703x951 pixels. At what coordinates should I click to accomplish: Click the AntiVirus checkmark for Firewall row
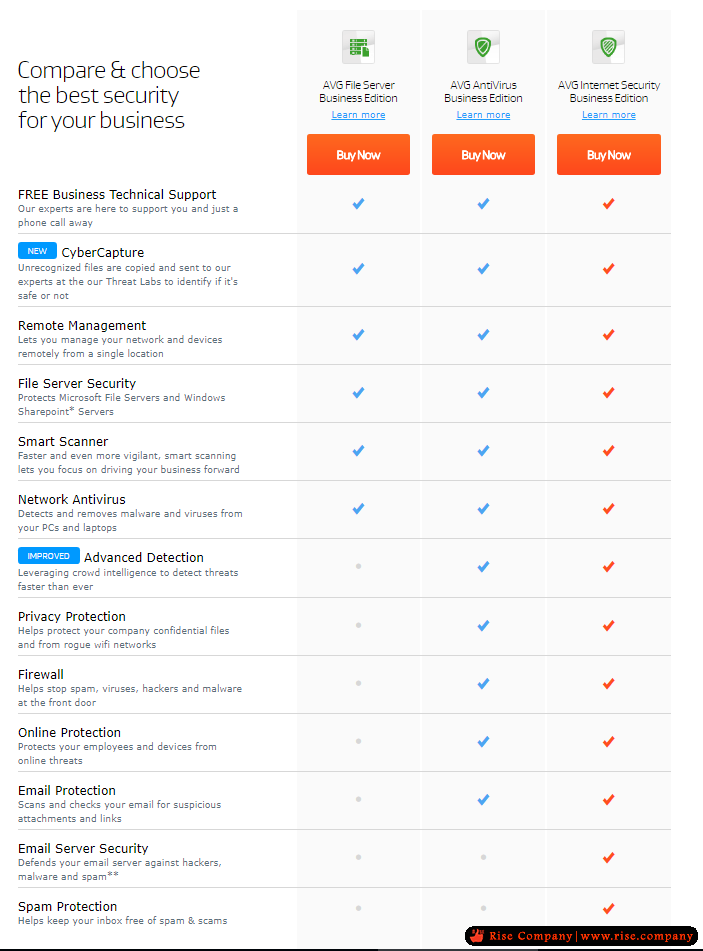tap(483, 684)
